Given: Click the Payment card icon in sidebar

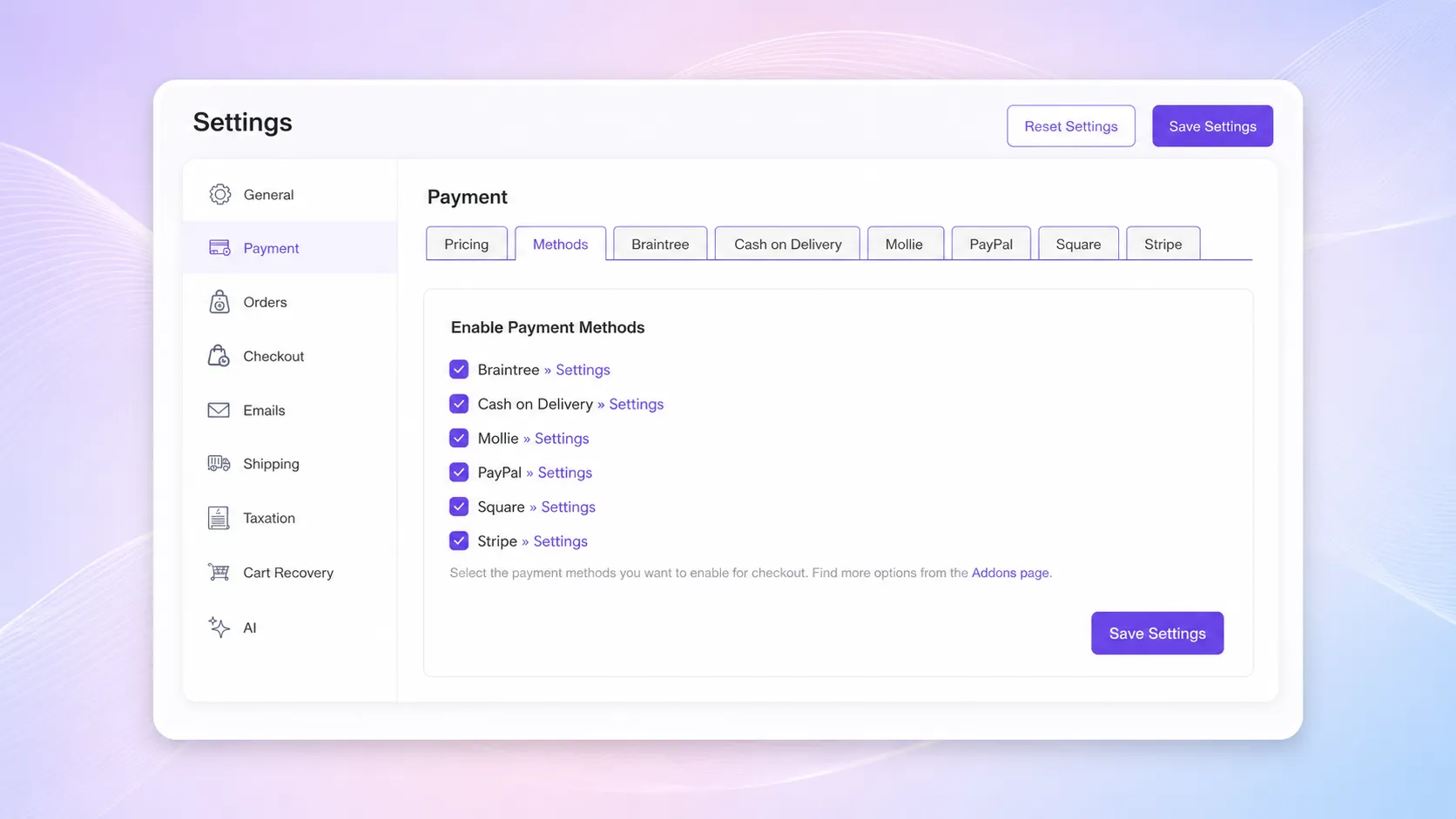Looking at the screenshot, I should pos(219,248).
